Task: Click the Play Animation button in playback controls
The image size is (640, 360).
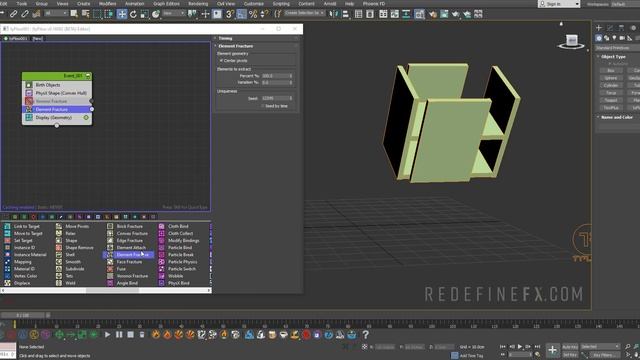Action: [x=520, y=347]
